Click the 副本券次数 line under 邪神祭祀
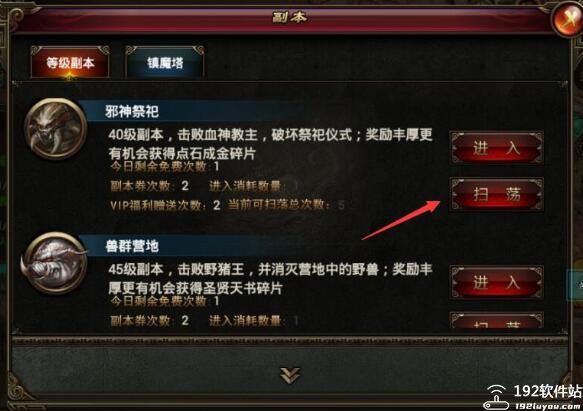The image size is (583, 411). pos(149,186)
